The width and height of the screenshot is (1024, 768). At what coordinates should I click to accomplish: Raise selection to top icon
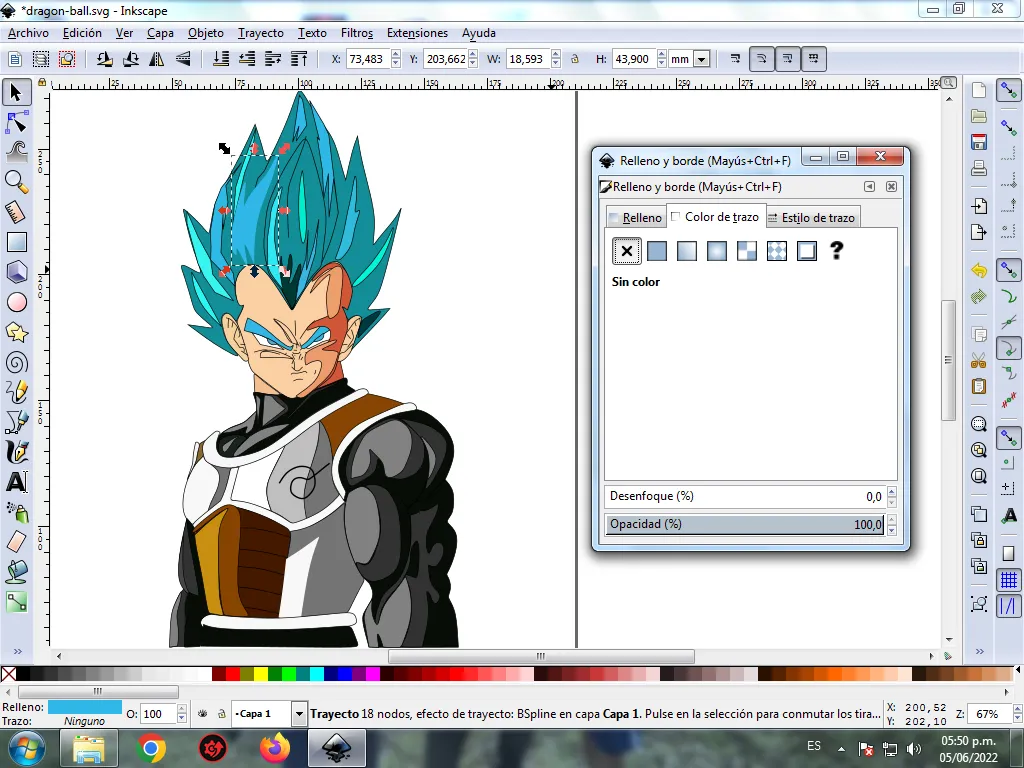299,59
